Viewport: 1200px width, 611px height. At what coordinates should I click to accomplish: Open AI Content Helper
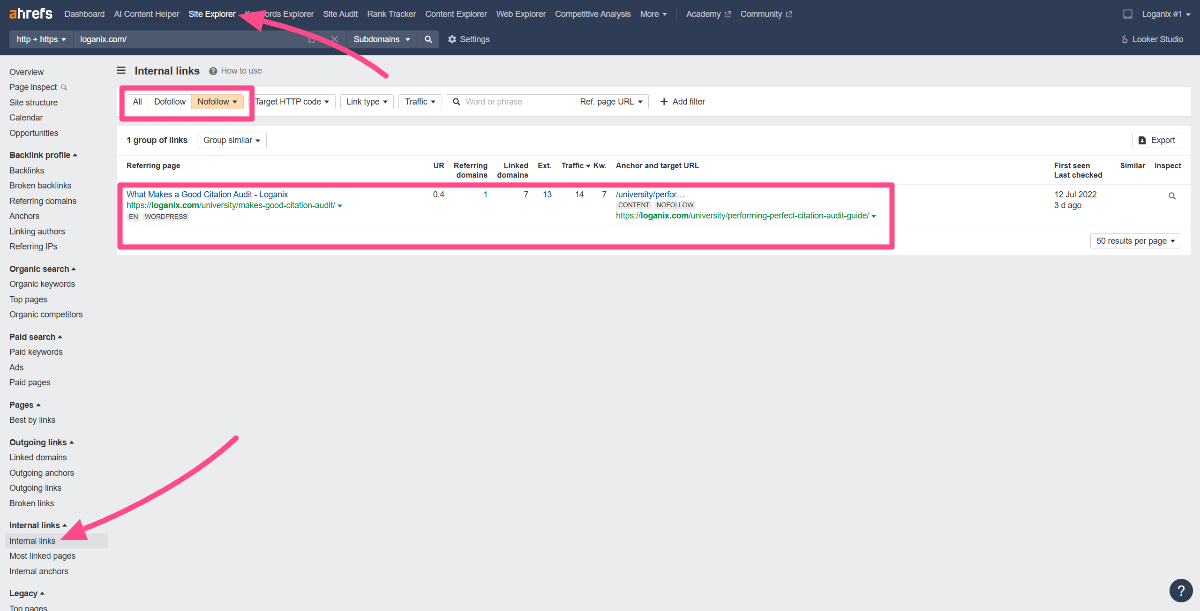147,14
